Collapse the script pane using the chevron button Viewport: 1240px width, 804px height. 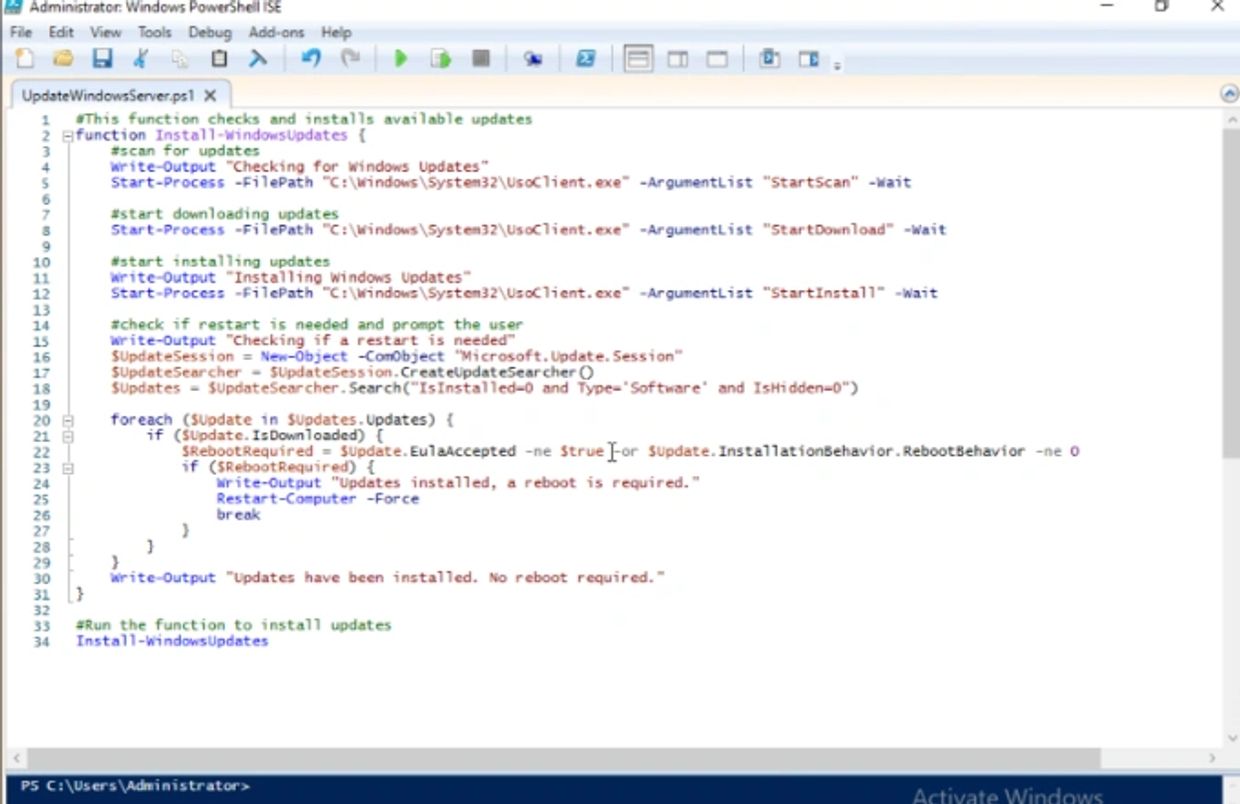point(1229,94)
